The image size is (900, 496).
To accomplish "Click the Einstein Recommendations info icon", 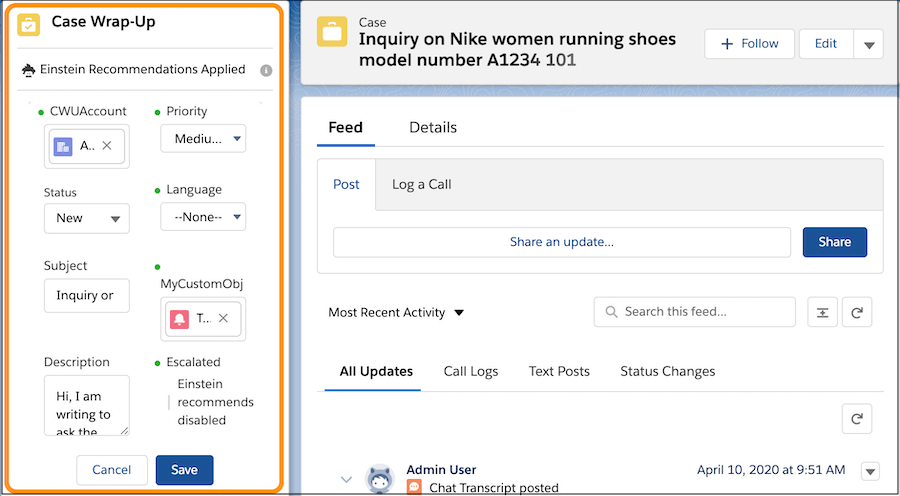I will pyautogui.click(x=266, y=70).
